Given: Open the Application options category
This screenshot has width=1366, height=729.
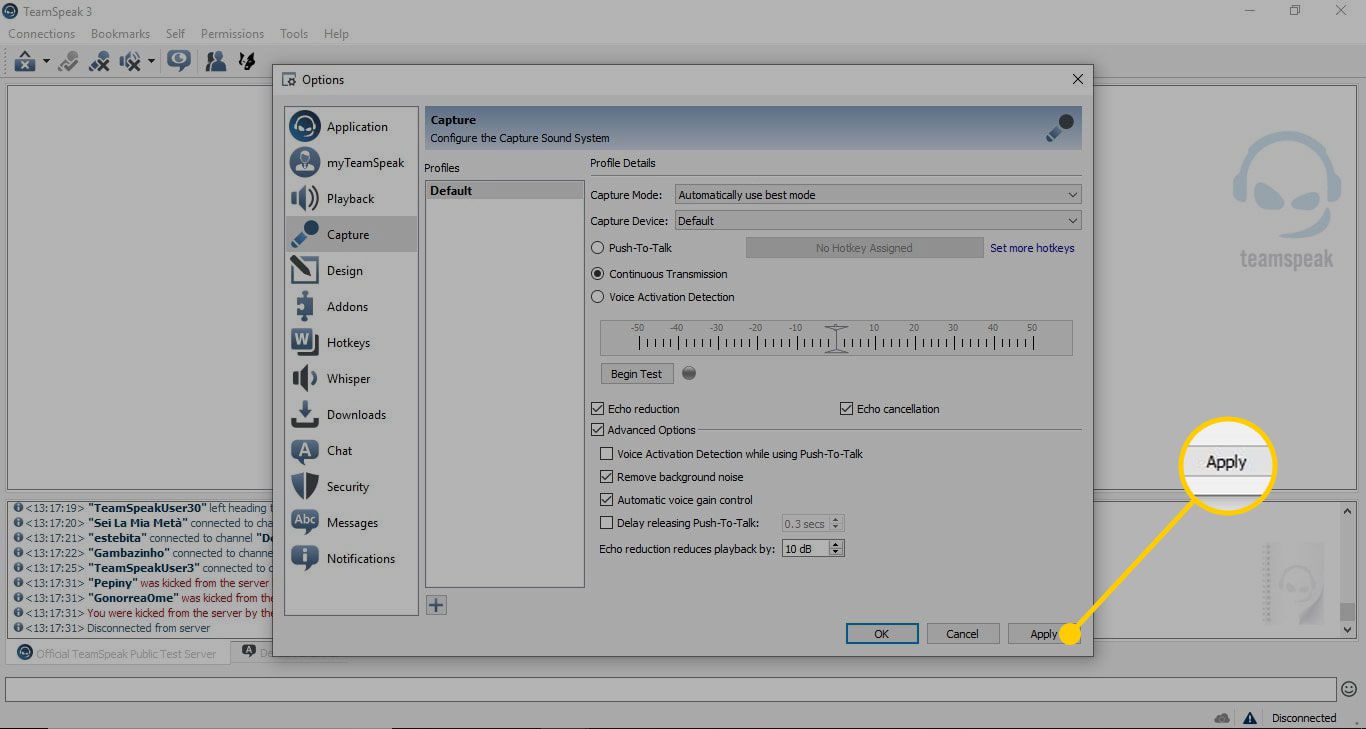Looking at the screenshot, I should point(351,127).
